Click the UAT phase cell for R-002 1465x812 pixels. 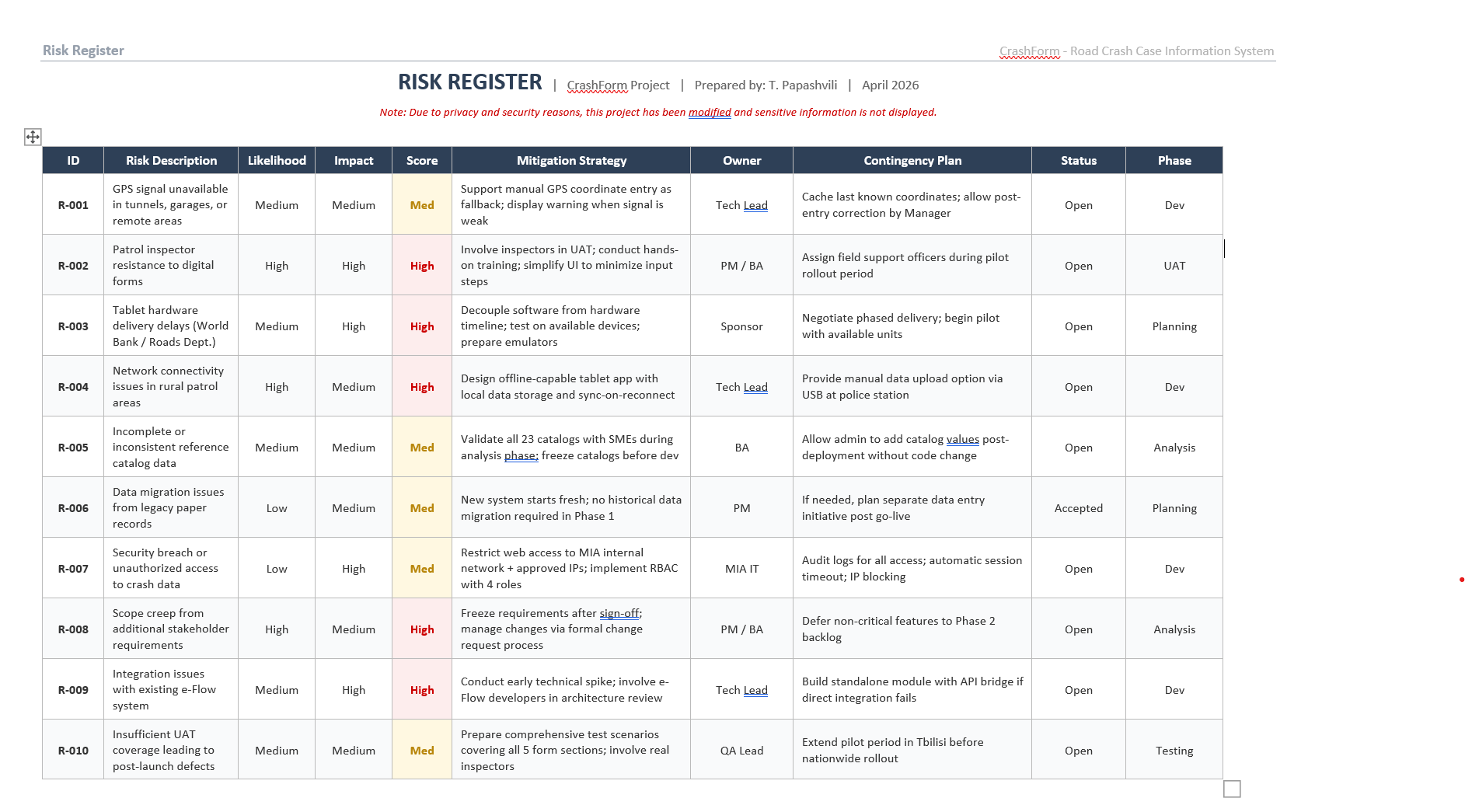click(x=1174, y=266)
